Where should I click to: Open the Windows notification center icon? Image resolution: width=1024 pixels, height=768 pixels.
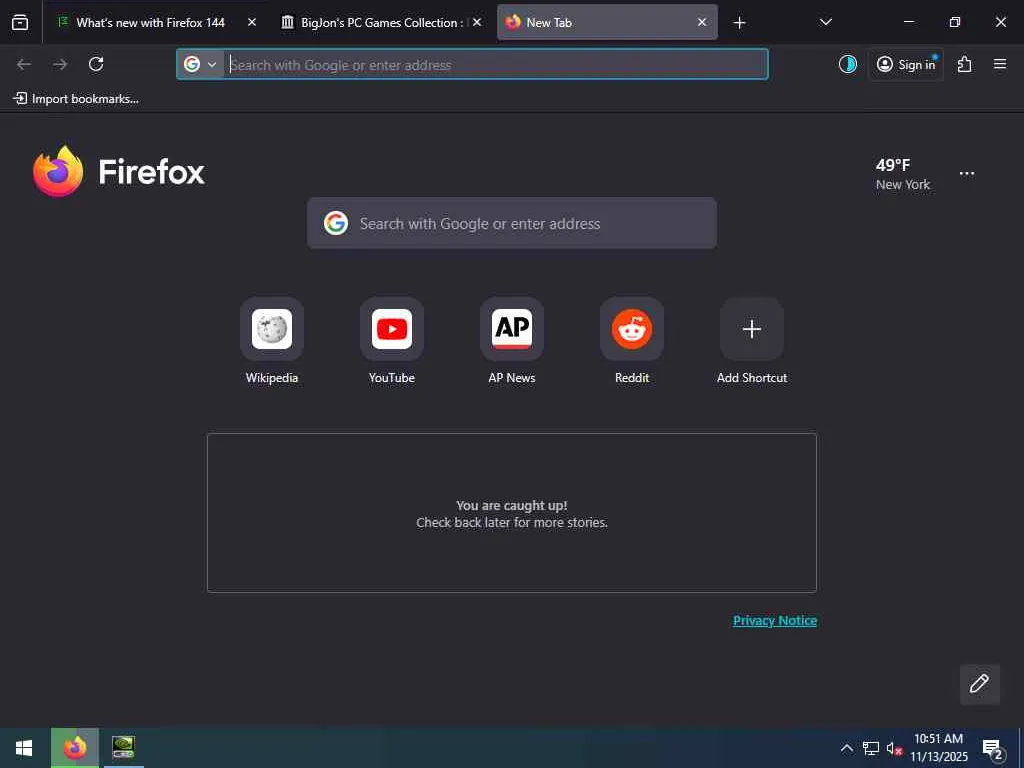coord(993,749)
